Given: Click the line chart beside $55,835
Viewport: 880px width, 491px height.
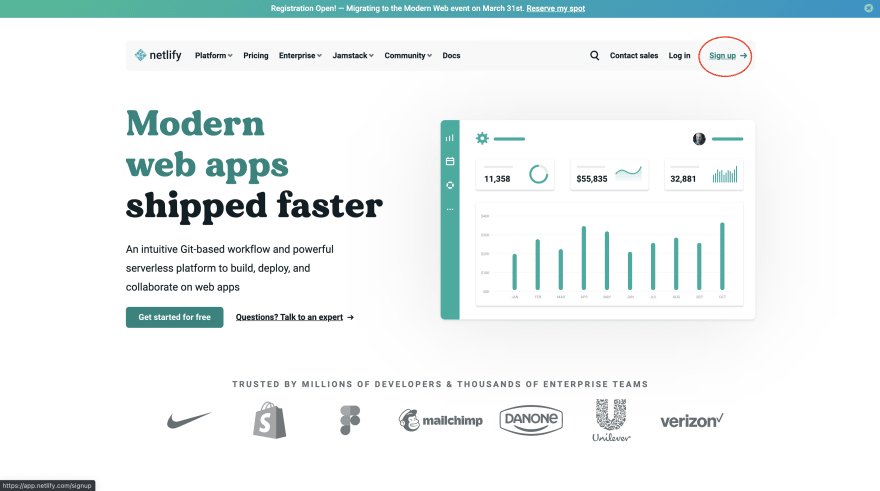Looking at the screenshot, I should (628, 173).
